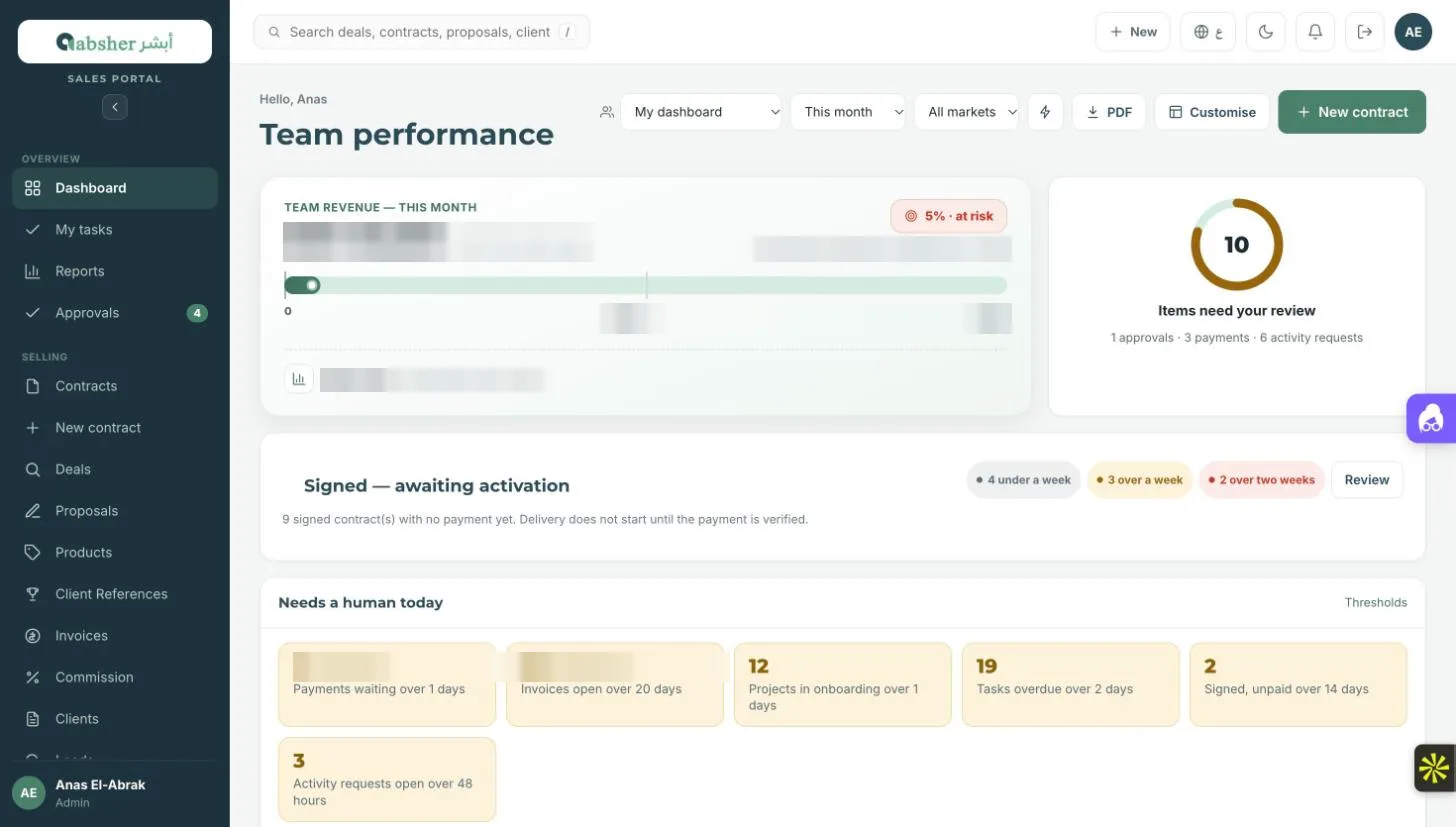Switch language with the globe button
The height and width of the screenshot is (827, 1456).
[x=1208, y=32]
